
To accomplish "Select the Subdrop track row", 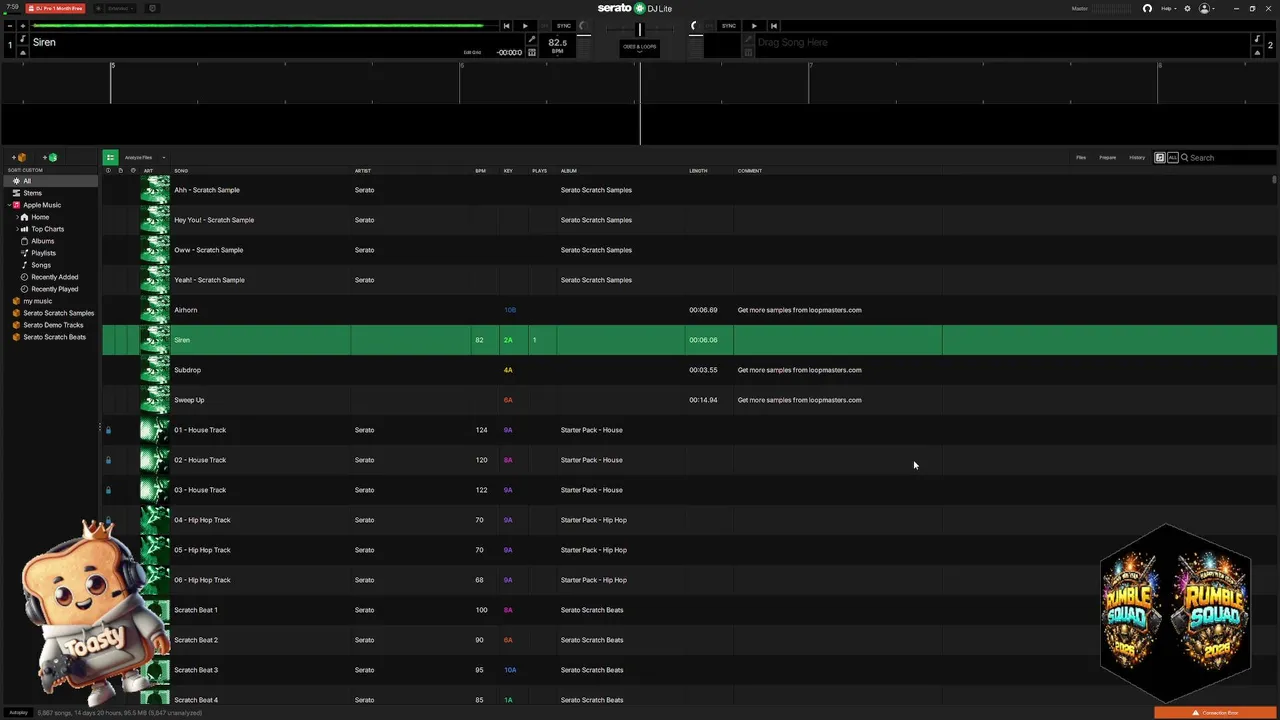I will click(x=689, y=370).
